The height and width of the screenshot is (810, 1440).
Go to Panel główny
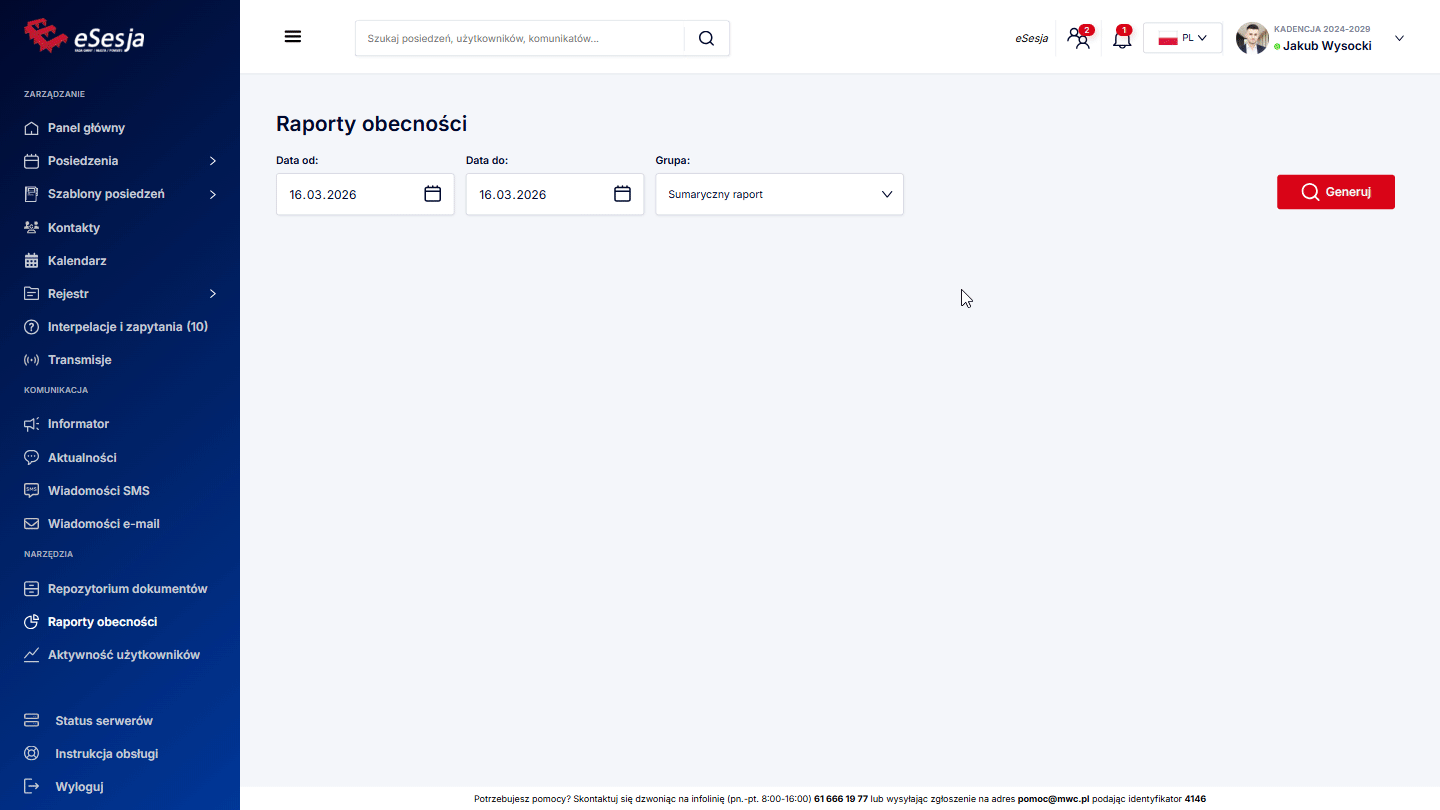[86, 128]
